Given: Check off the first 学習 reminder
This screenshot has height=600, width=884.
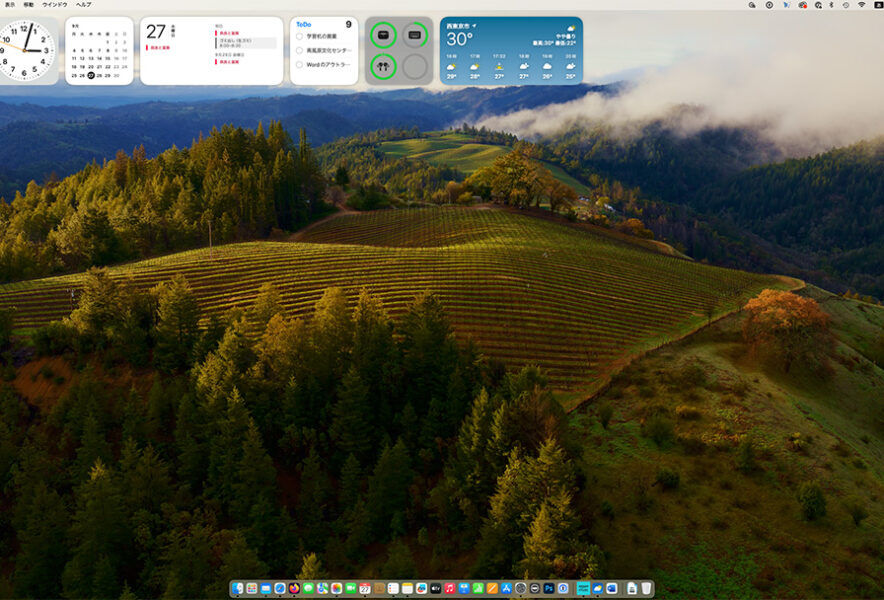Looking at the screenshot, I should point(299,37).
